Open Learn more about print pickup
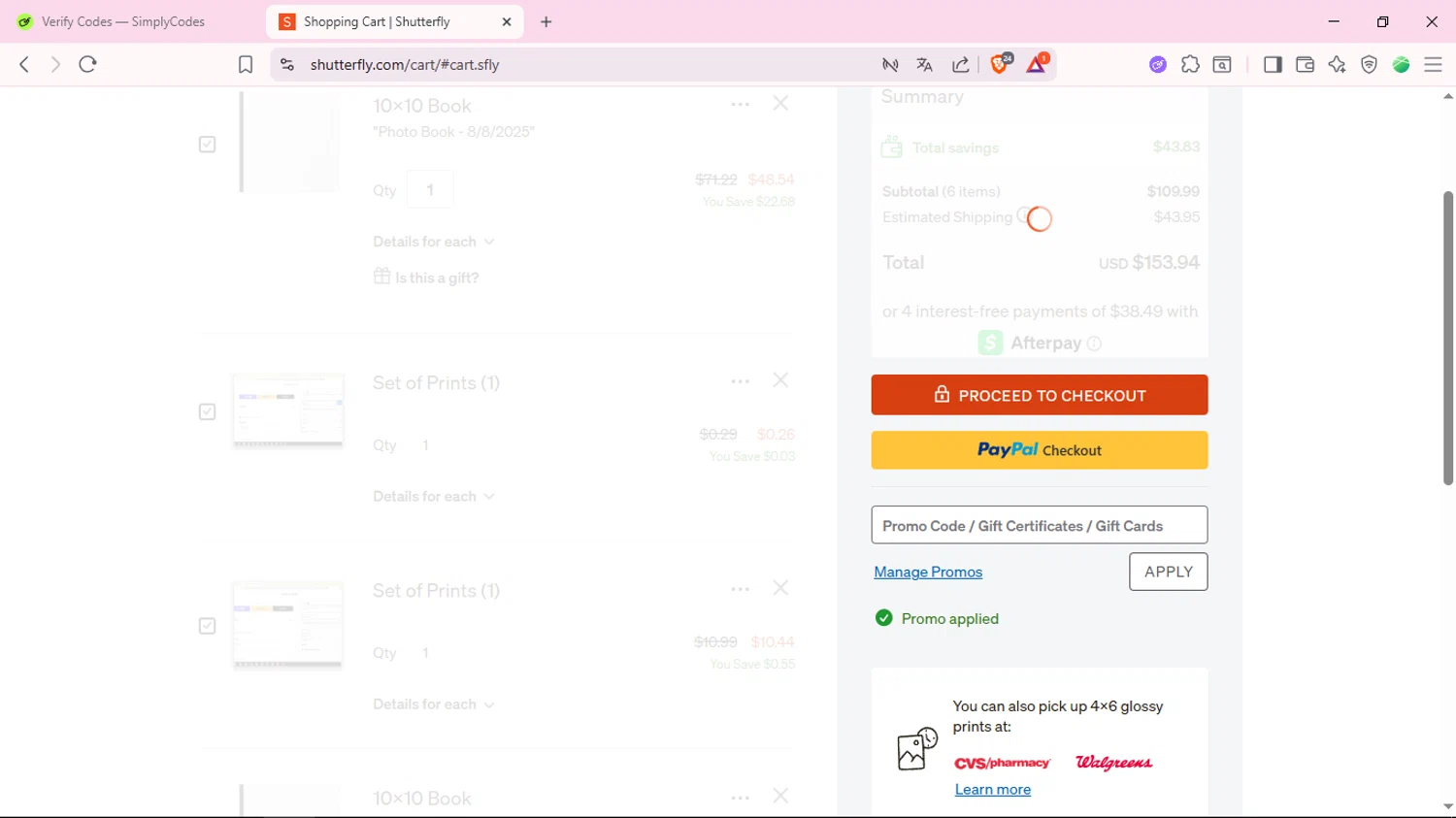The image size is (1456, 818). [x=993, y=790]
